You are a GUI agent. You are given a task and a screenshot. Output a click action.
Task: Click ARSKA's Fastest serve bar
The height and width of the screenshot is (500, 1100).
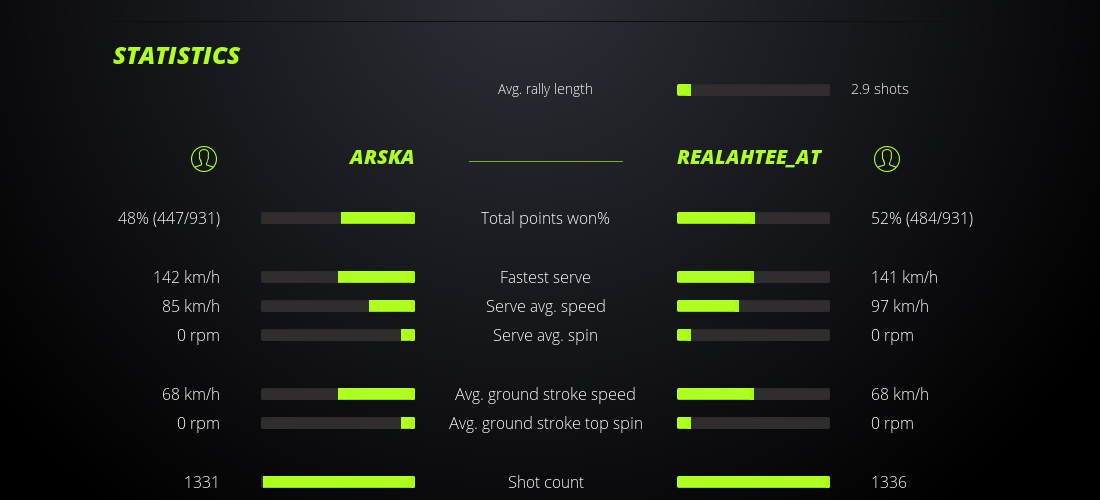(338, 277)
